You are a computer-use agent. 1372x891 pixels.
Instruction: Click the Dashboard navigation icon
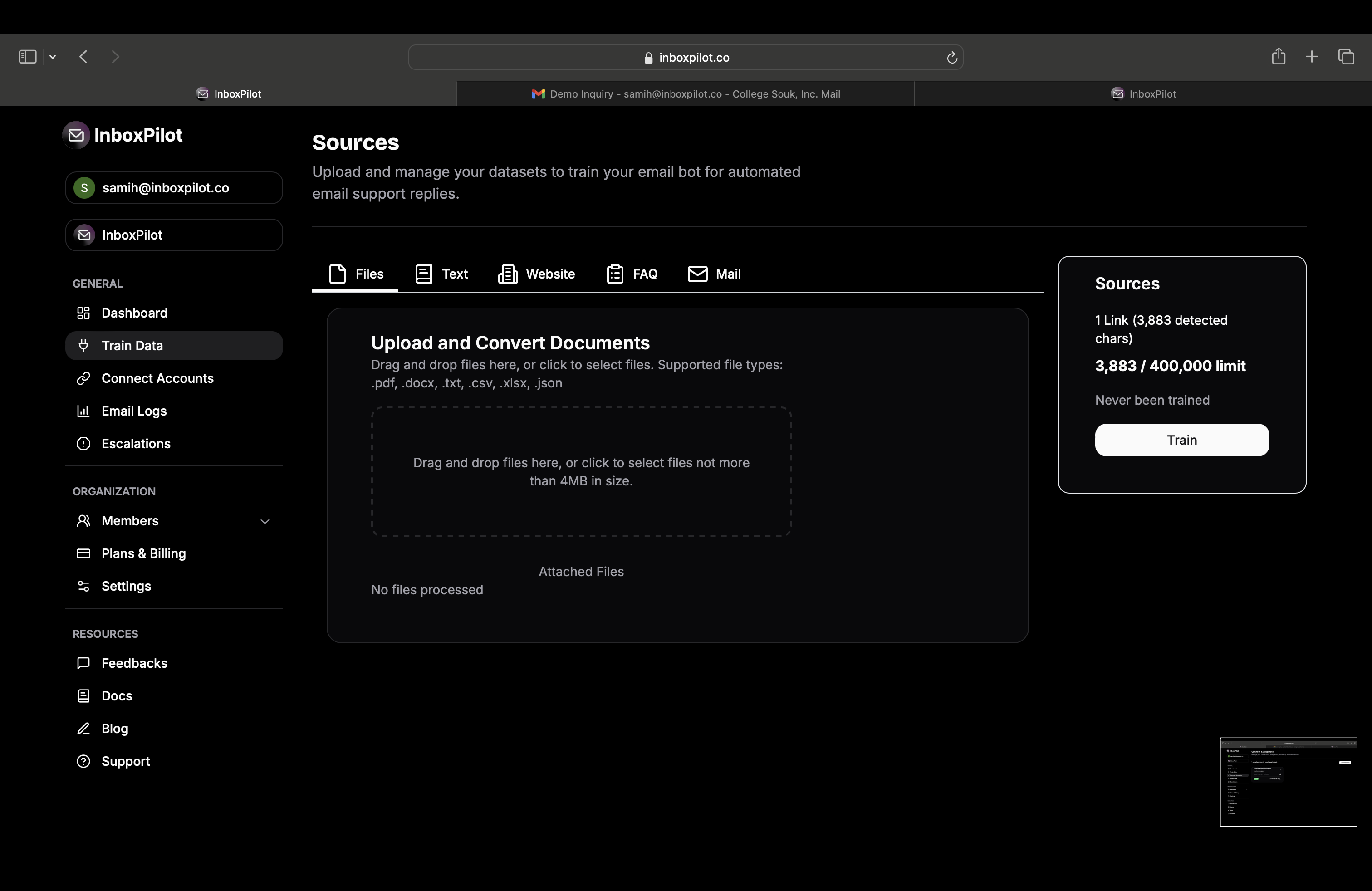pyautogui.click(x=84, y=312)
